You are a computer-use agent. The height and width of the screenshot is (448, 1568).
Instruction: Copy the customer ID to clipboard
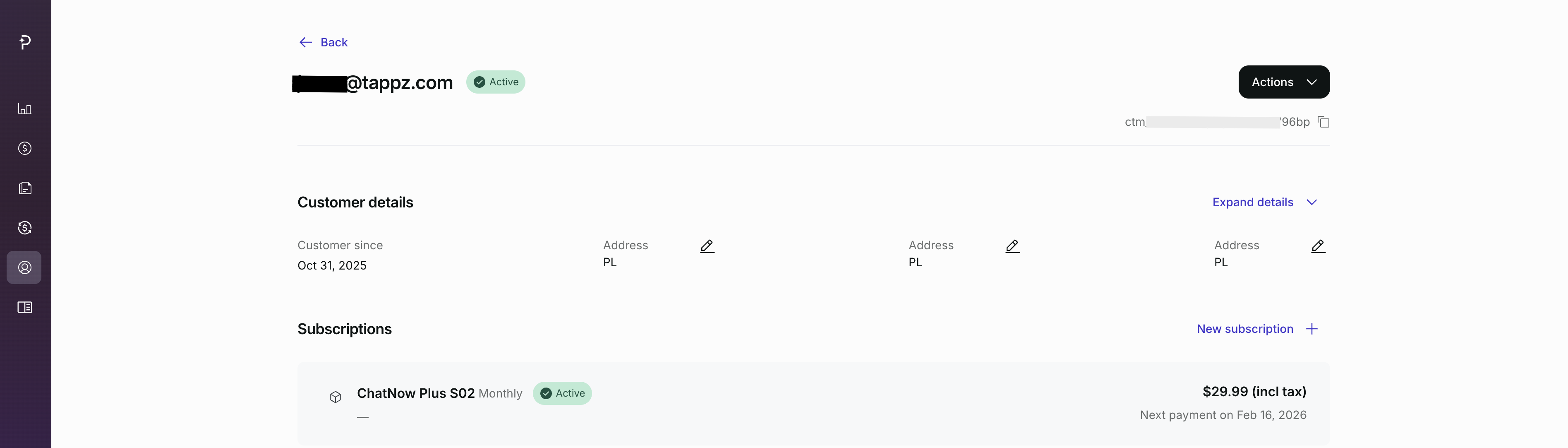point(1323,122)
